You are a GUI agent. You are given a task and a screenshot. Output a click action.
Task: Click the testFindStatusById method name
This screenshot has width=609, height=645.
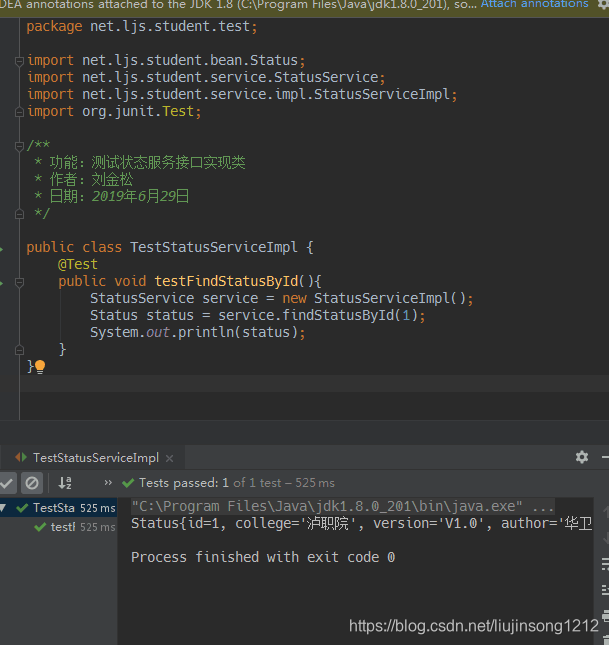click(x=226, y=281)
